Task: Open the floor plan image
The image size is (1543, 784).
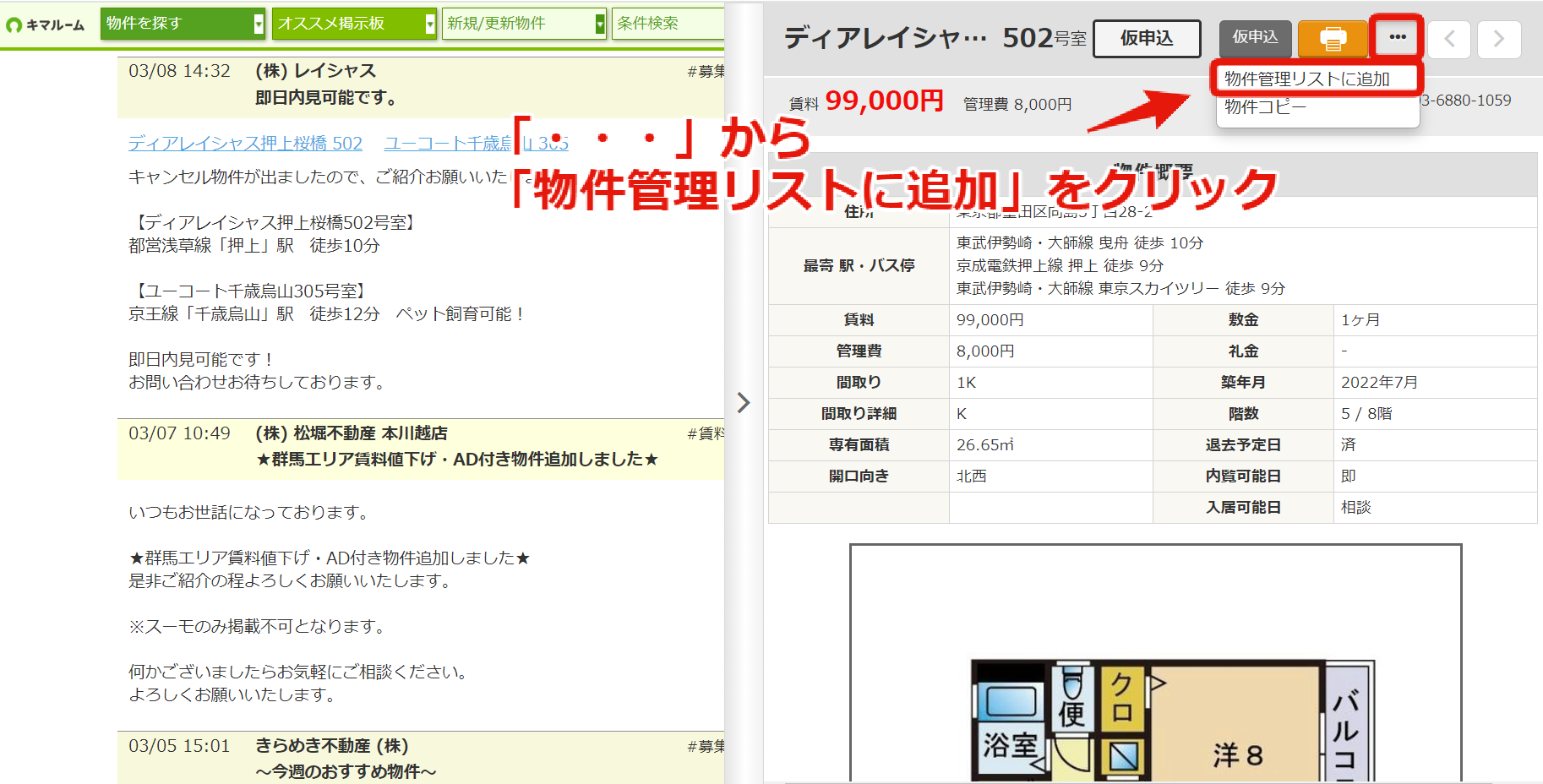Action: 1155,664
